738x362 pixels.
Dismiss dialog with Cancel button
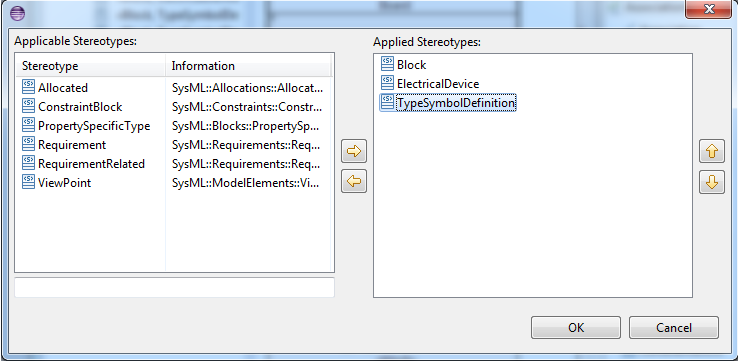[x=674, y=327]
